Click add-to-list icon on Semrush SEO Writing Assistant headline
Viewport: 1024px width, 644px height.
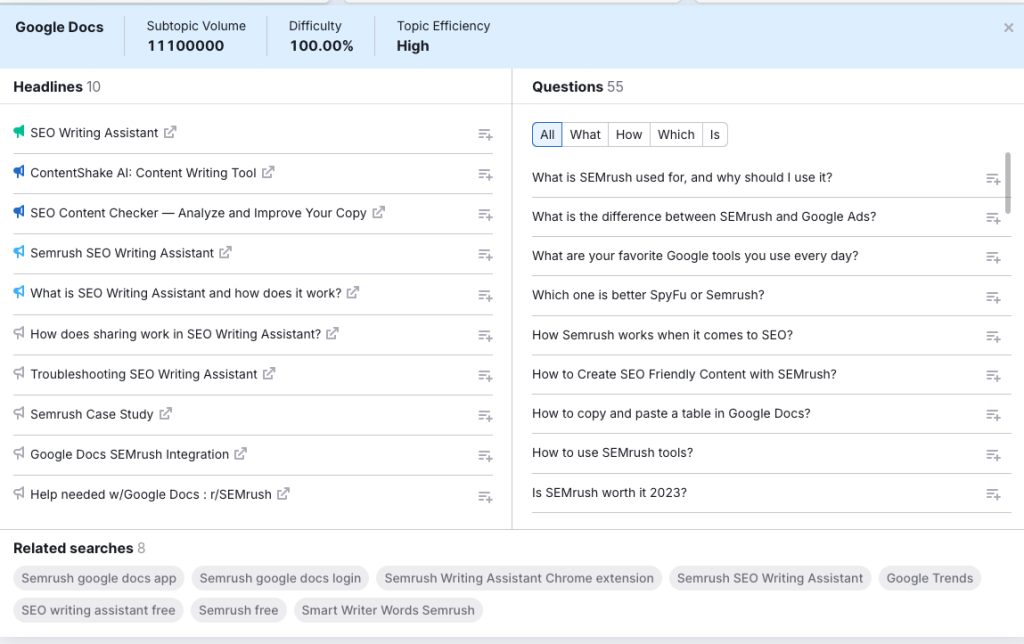pyautogui.click(x=485, y=254)
